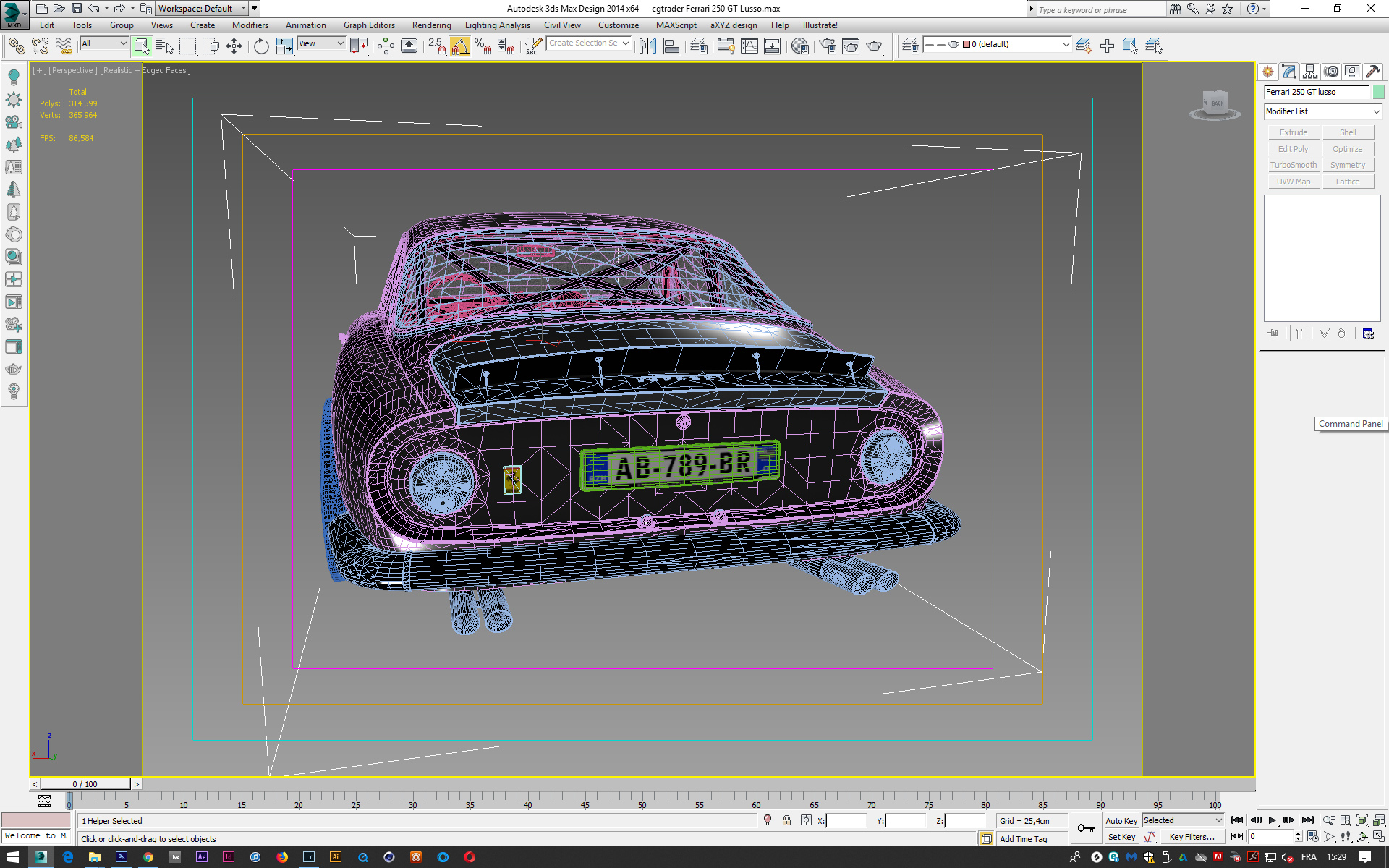Screen dimensions: 1389x868
Task: Open the Mirror tool
Action: point(647,46)
